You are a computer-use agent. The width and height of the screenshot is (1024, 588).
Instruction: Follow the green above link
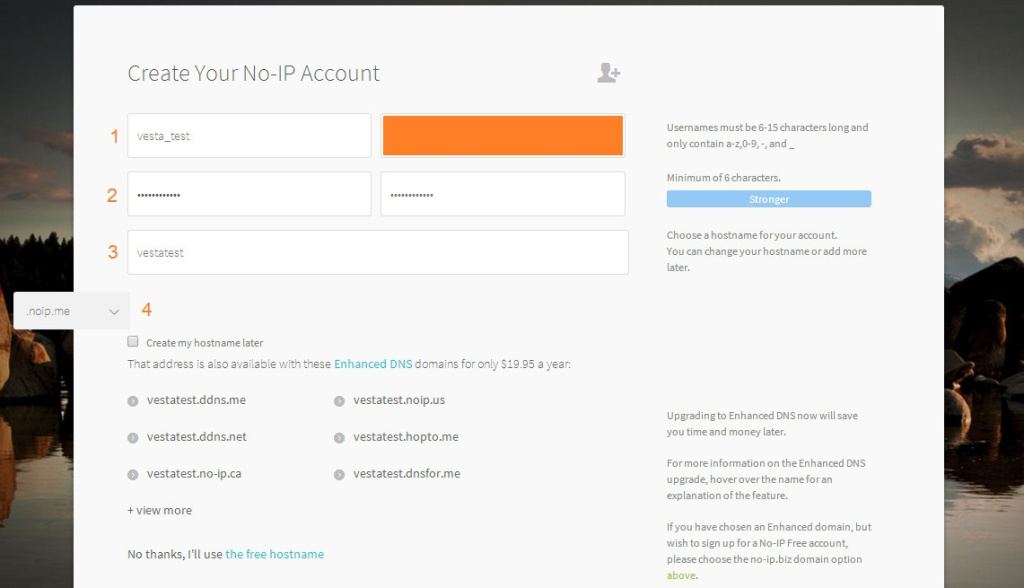680,576
